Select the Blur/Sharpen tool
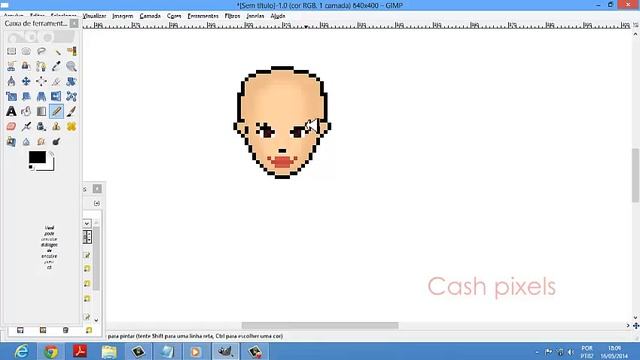Image resolution: width=640 pixels, height=360 pixels. tap(26, 142)
